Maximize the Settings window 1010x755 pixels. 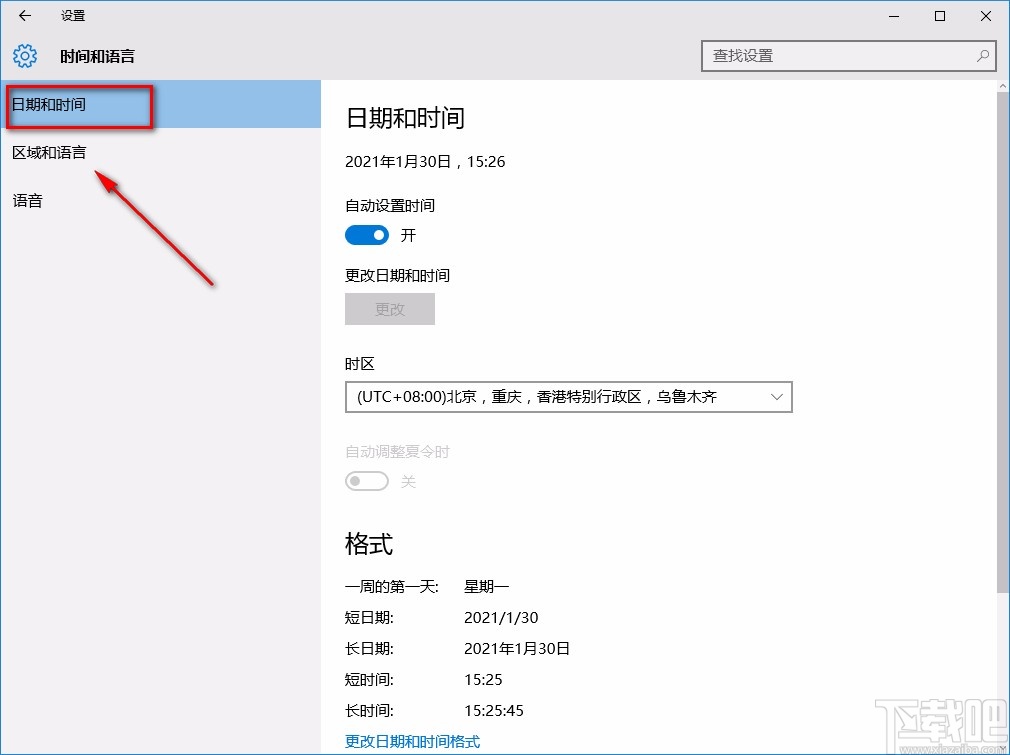click(x=939, y=16)
